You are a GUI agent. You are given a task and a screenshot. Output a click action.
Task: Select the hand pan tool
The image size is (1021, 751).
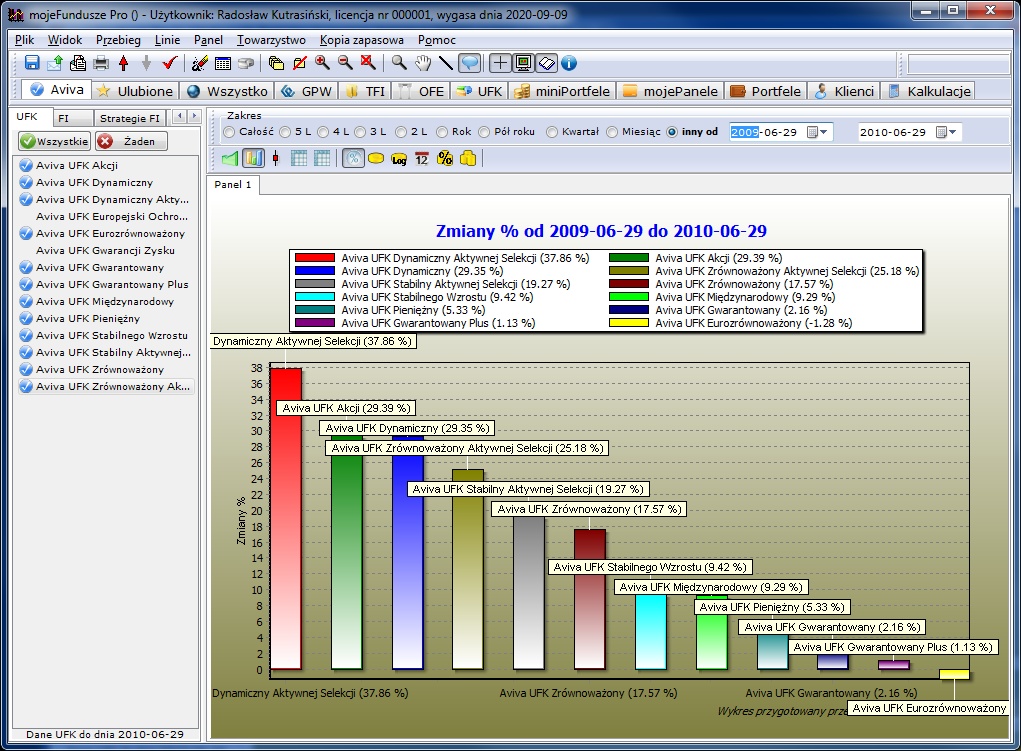[x=423, y=63]
